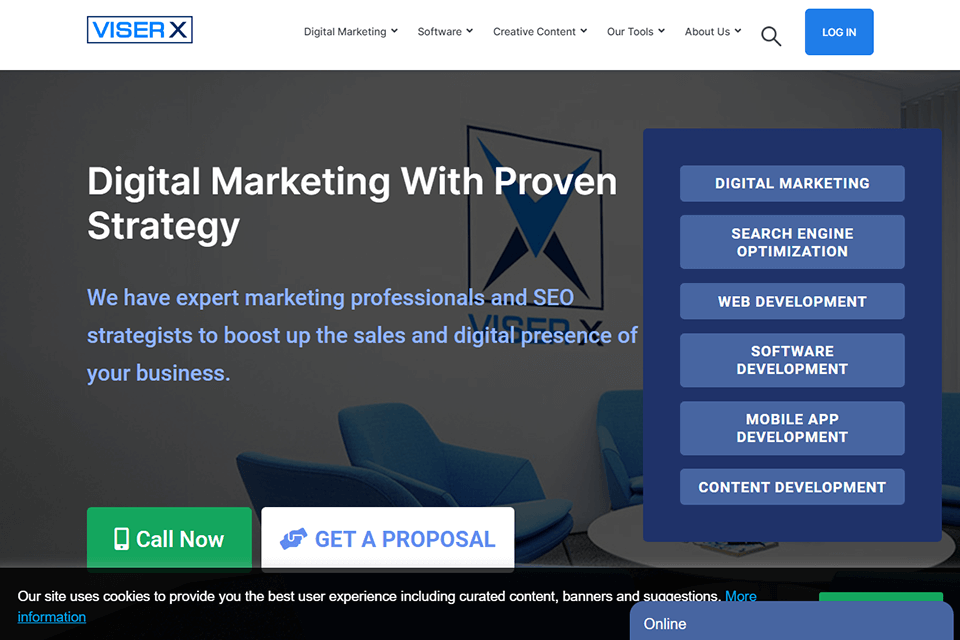Select MOBILE APP DEVELOPMENT service button

click(x=792, y=428)
